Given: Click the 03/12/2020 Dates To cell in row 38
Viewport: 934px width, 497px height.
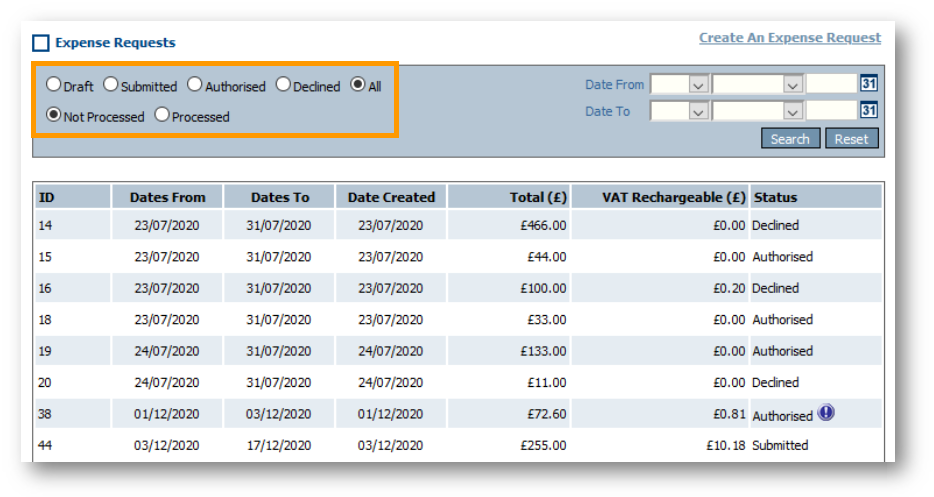Looking at the screenshot, I should point(279,414).
